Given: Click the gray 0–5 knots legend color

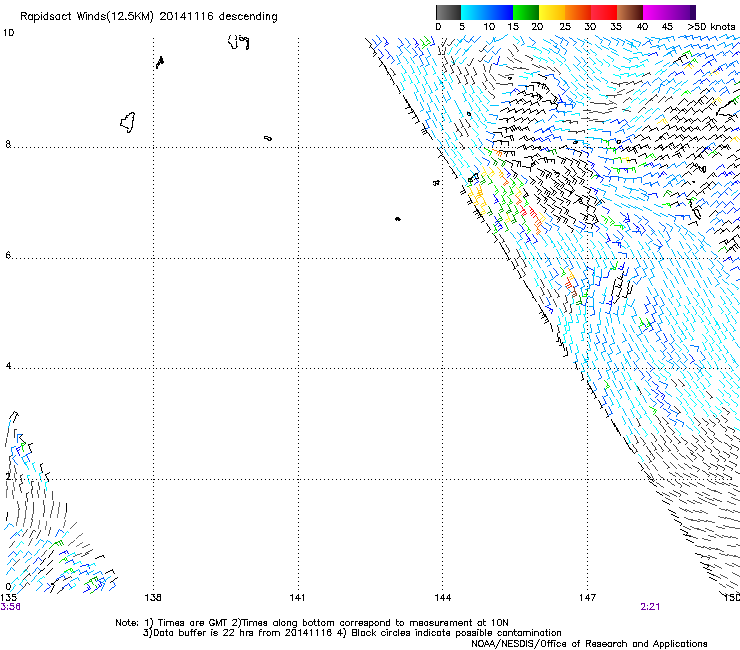Looking at the screenshot, I should (448, 12).
